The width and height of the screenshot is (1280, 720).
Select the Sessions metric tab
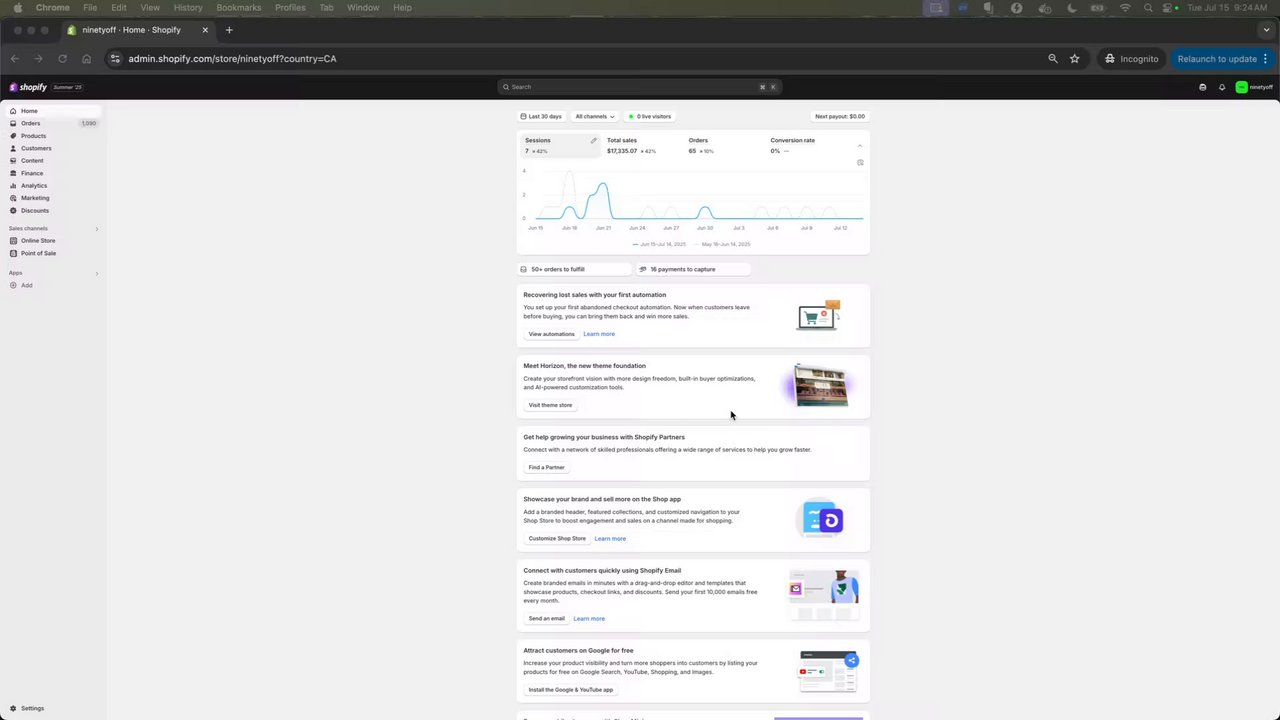[x=558, y=146]
